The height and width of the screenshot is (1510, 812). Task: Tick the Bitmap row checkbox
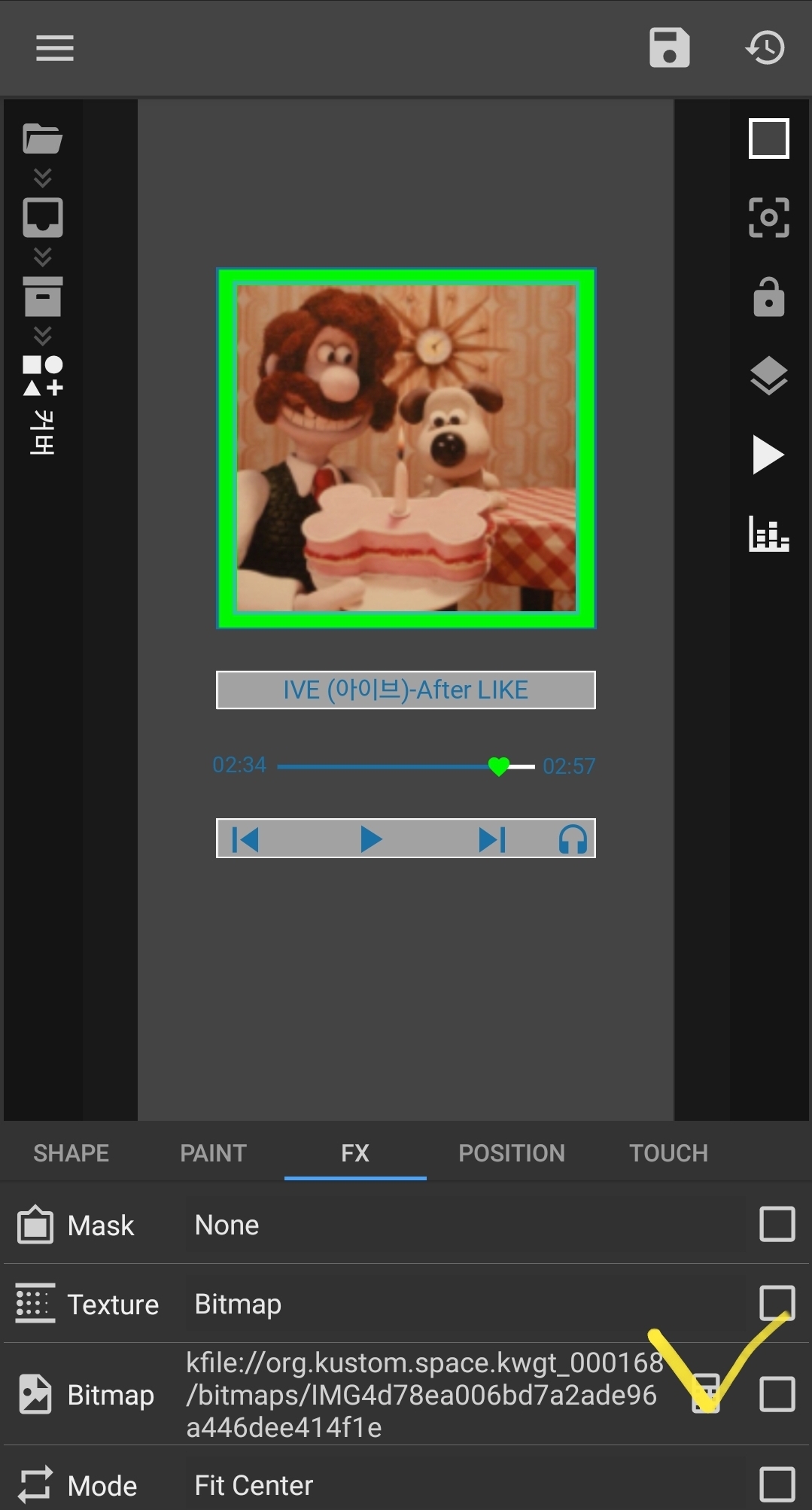777,1394
